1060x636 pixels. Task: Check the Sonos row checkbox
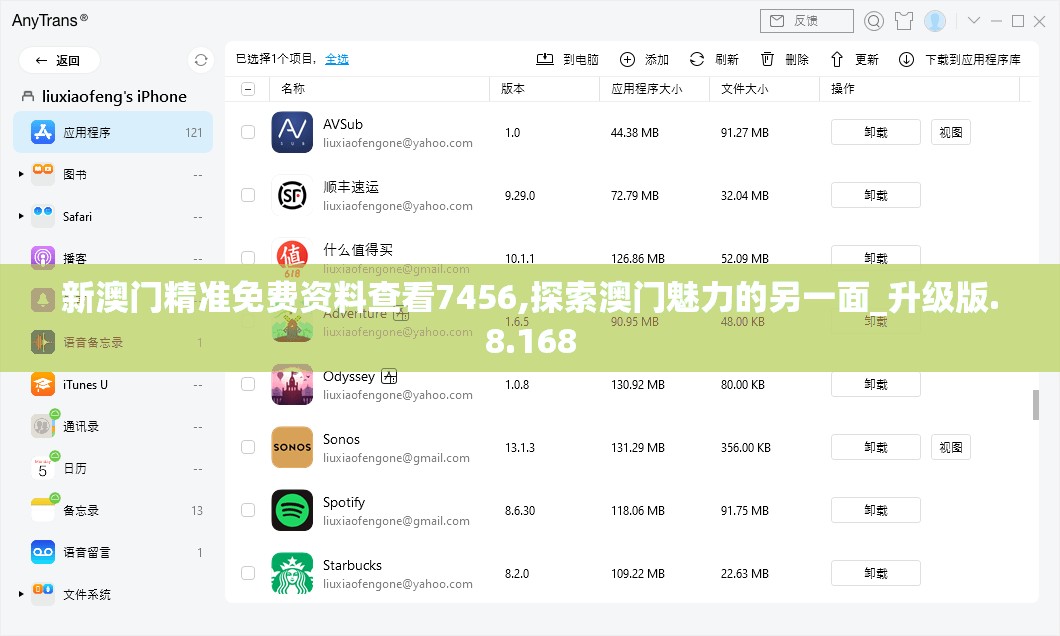point(248,447)
